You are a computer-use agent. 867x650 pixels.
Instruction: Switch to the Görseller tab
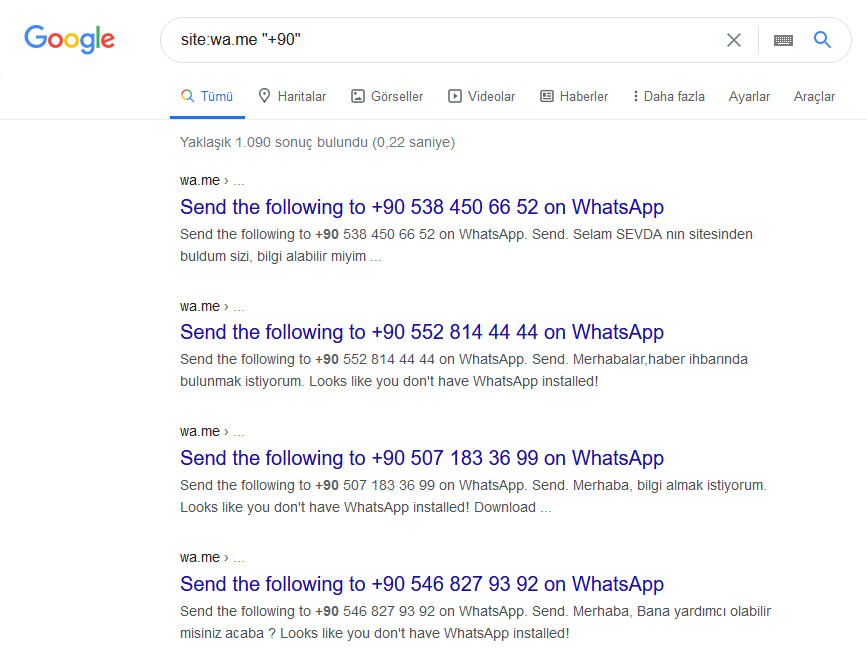click(x=387, y=97)
